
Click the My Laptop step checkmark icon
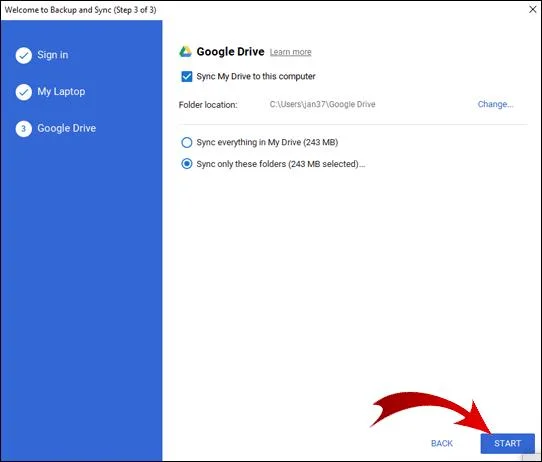pyautogui.click(x=24, y=92)
